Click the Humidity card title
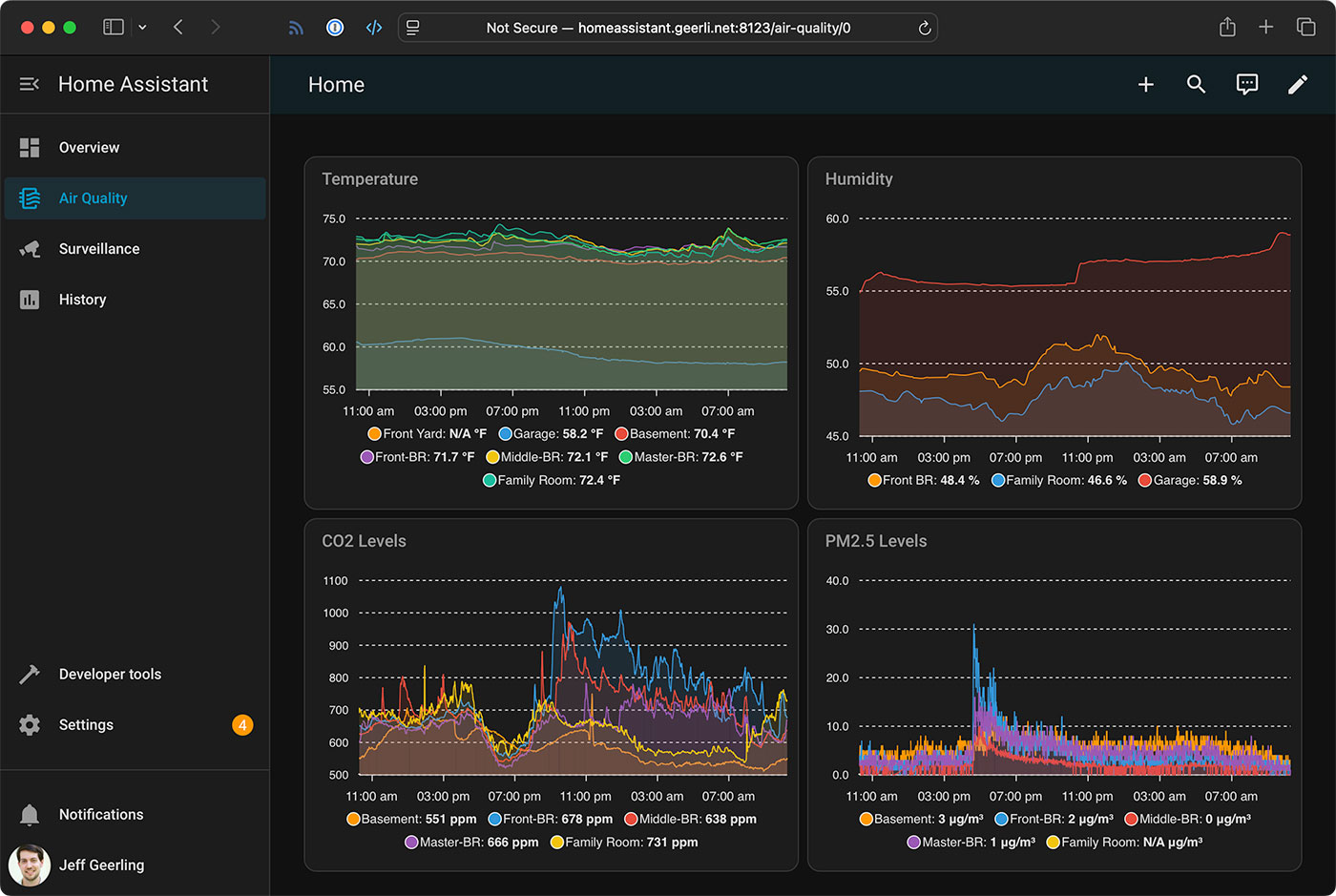 (859, 179)
